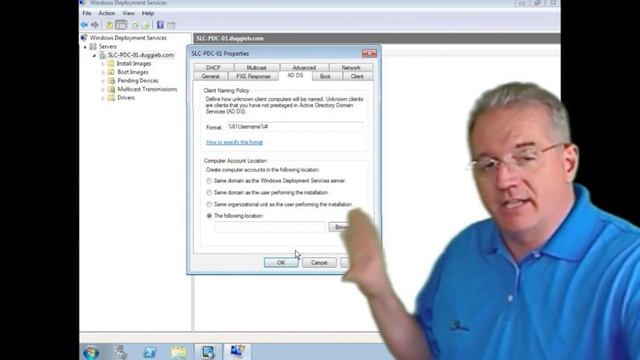This screenshot has height=360, width=640.
Task: Click the following location path field
Action: 270,227
